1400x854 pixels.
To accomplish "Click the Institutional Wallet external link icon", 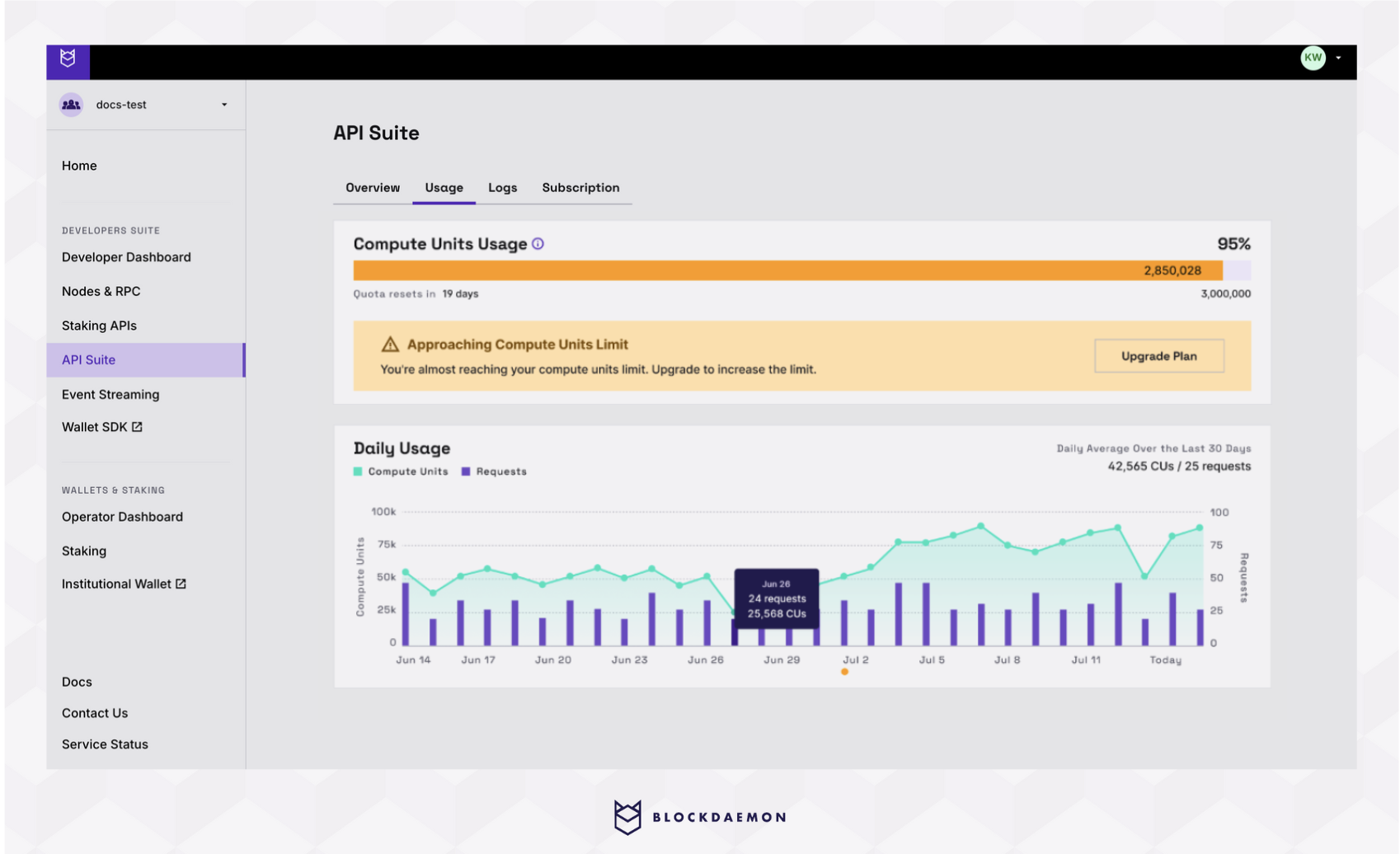I will click(x=181, y=584).
